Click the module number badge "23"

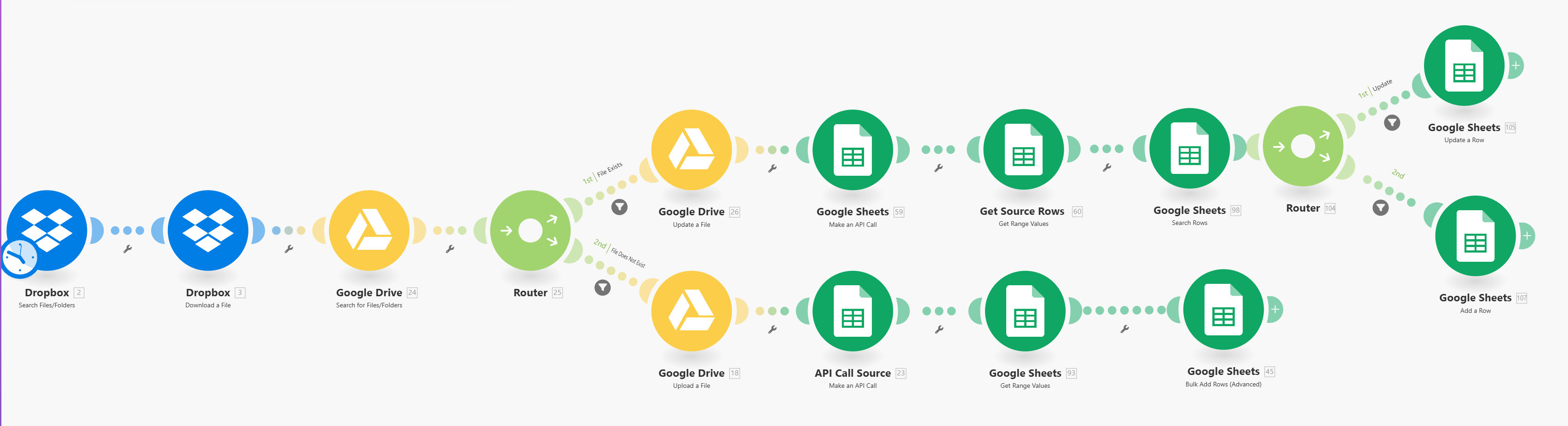click(x=901, y=374)
